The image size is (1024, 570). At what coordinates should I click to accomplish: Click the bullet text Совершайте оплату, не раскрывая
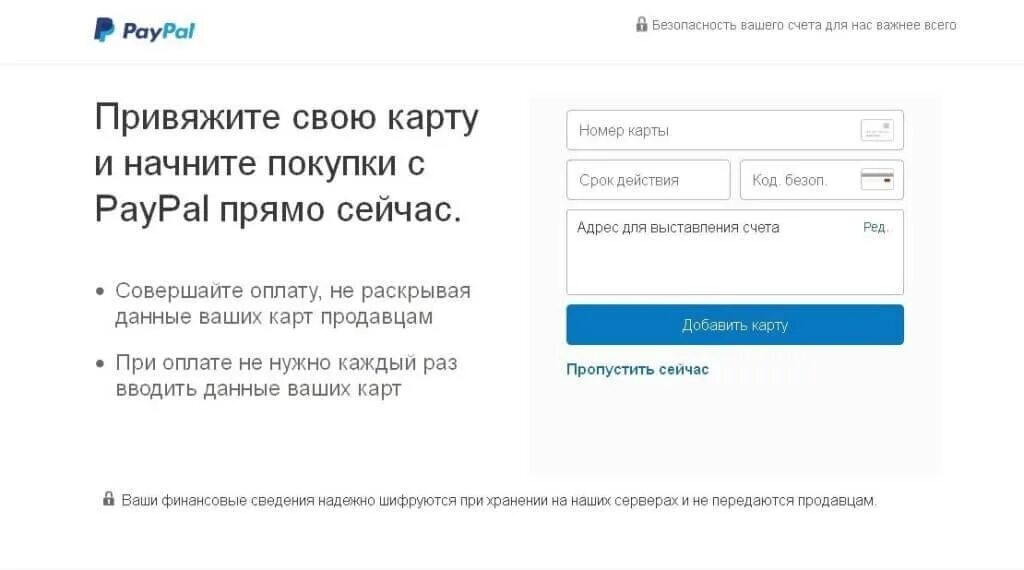tap(293, 291)
